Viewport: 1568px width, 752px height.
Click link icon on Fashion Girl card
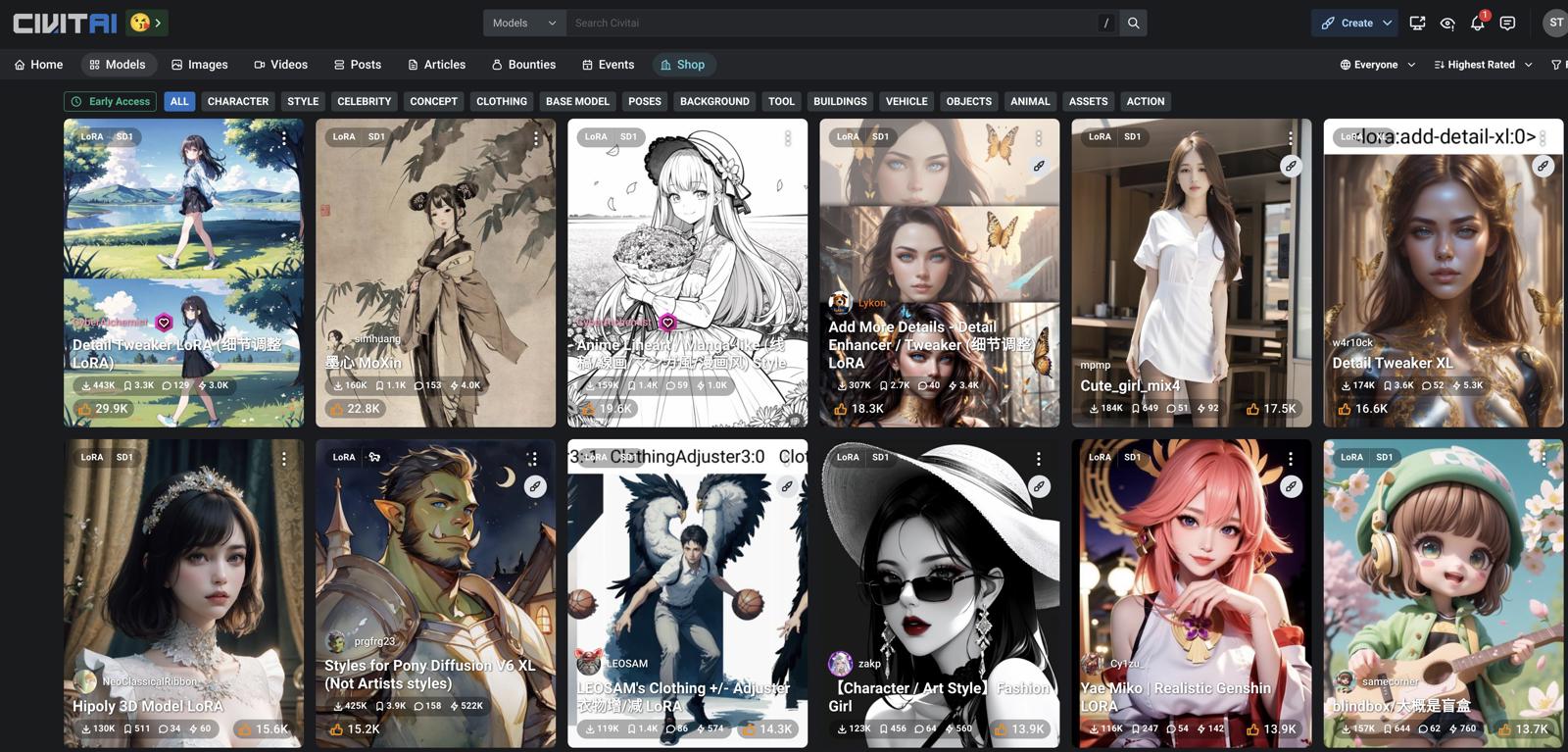1039,486
